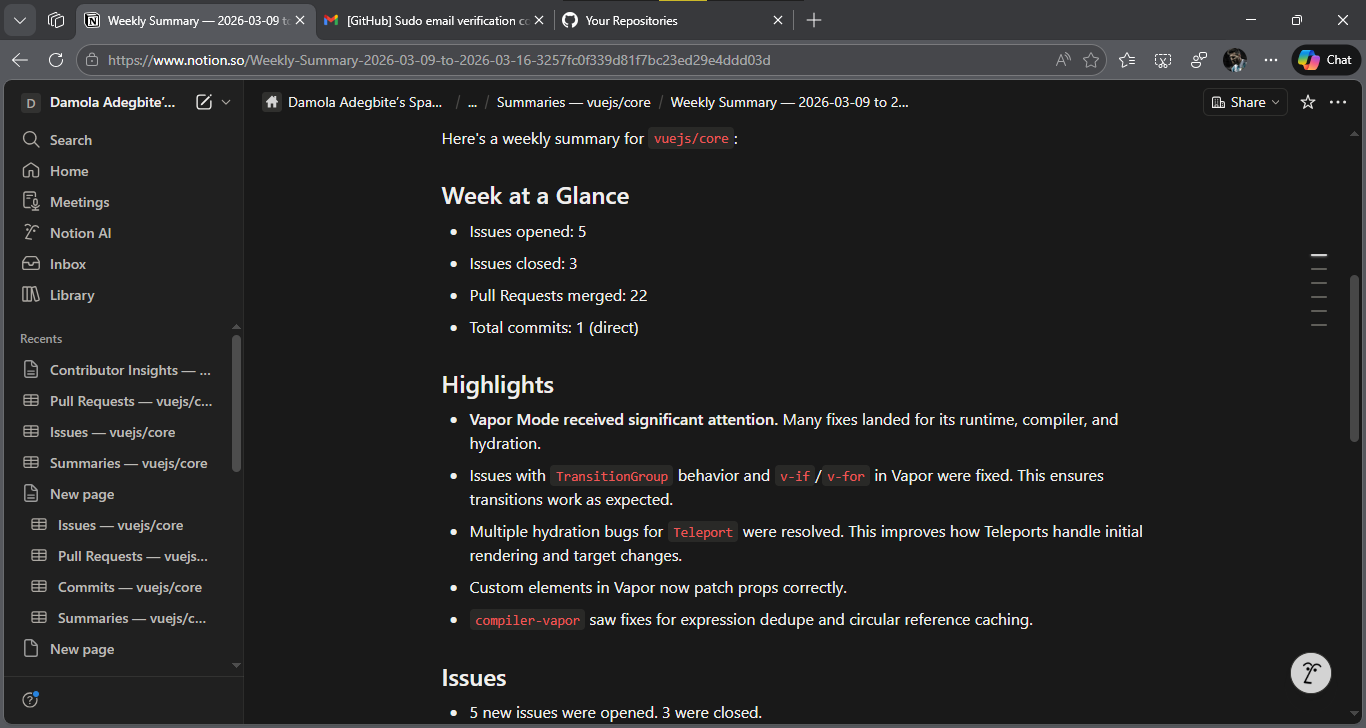This screenshot has width=1366, height=728.
Task: Click the Week at a Glance heading
Action: (x=535, y=195)
